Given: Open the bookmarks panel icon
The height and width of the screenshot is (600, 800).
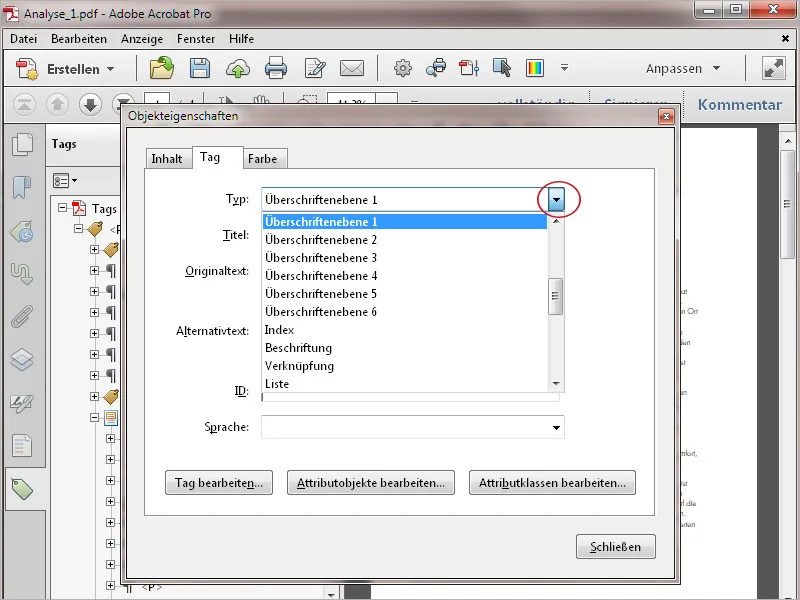Looking at the screenshot, I should pyautogui.click(x=22, y=188).
